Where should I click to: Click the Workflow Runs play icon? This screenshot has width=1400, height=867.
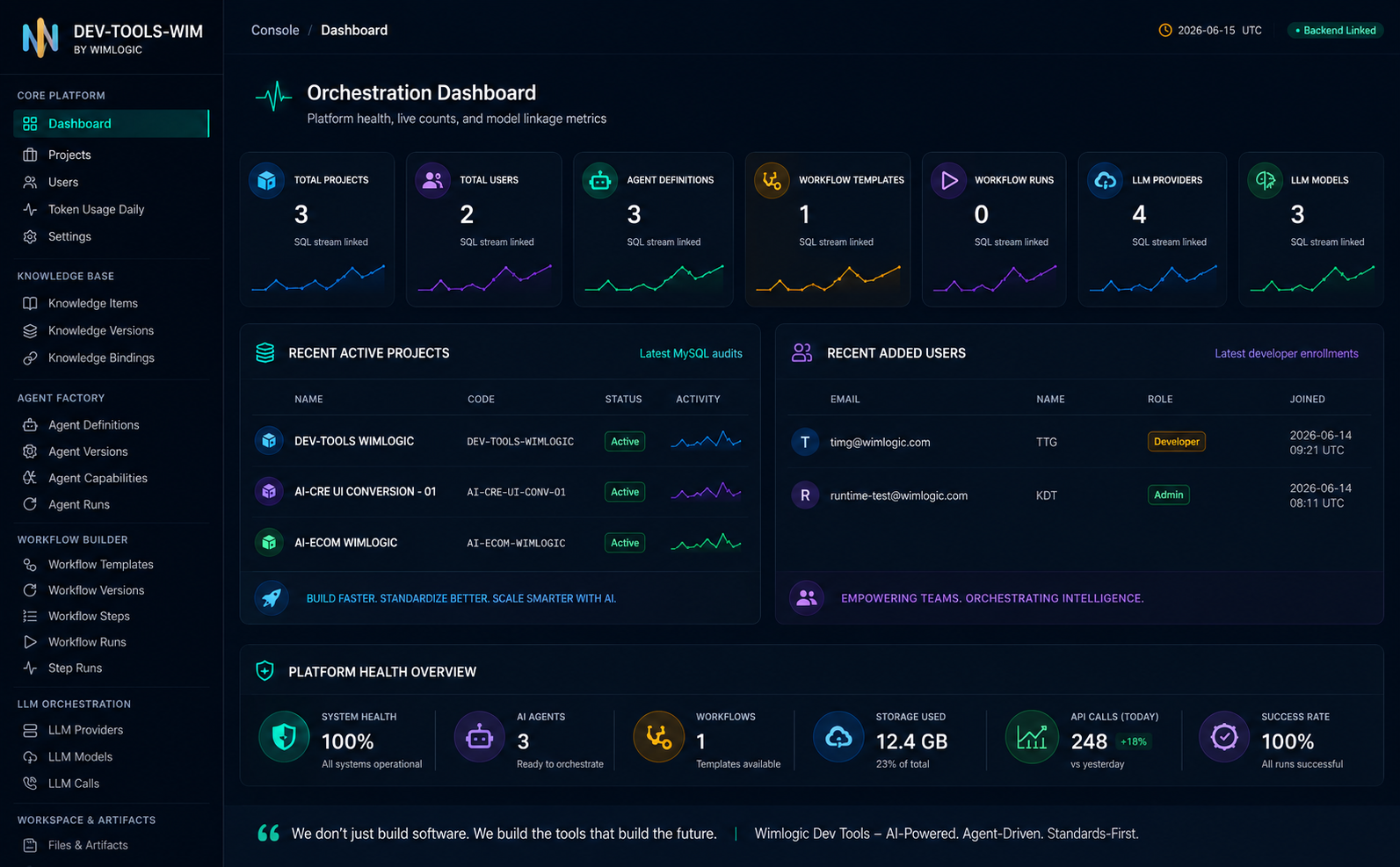point(948,181)
